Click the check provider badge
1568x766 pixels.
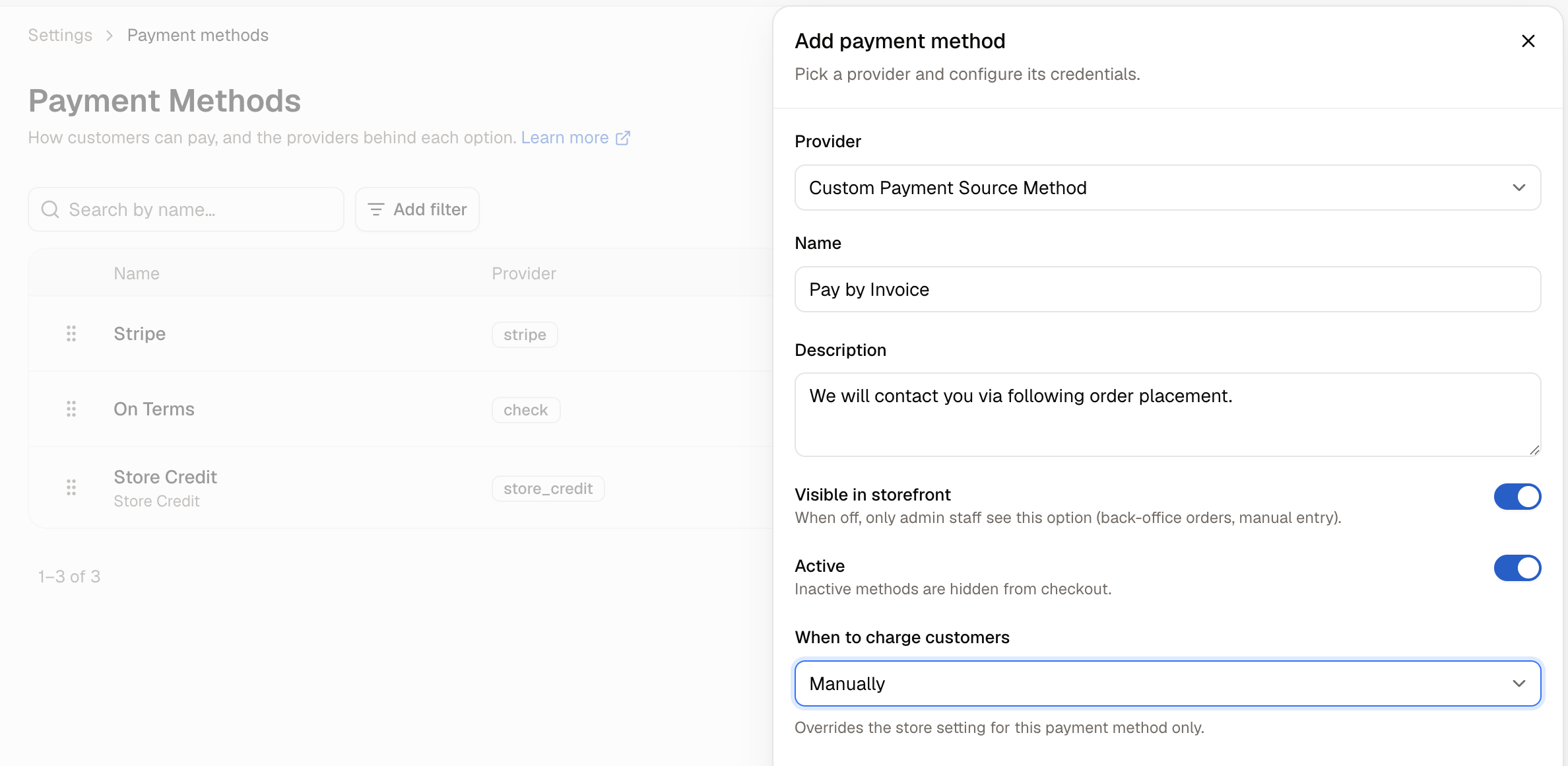[x=526, y=410]
